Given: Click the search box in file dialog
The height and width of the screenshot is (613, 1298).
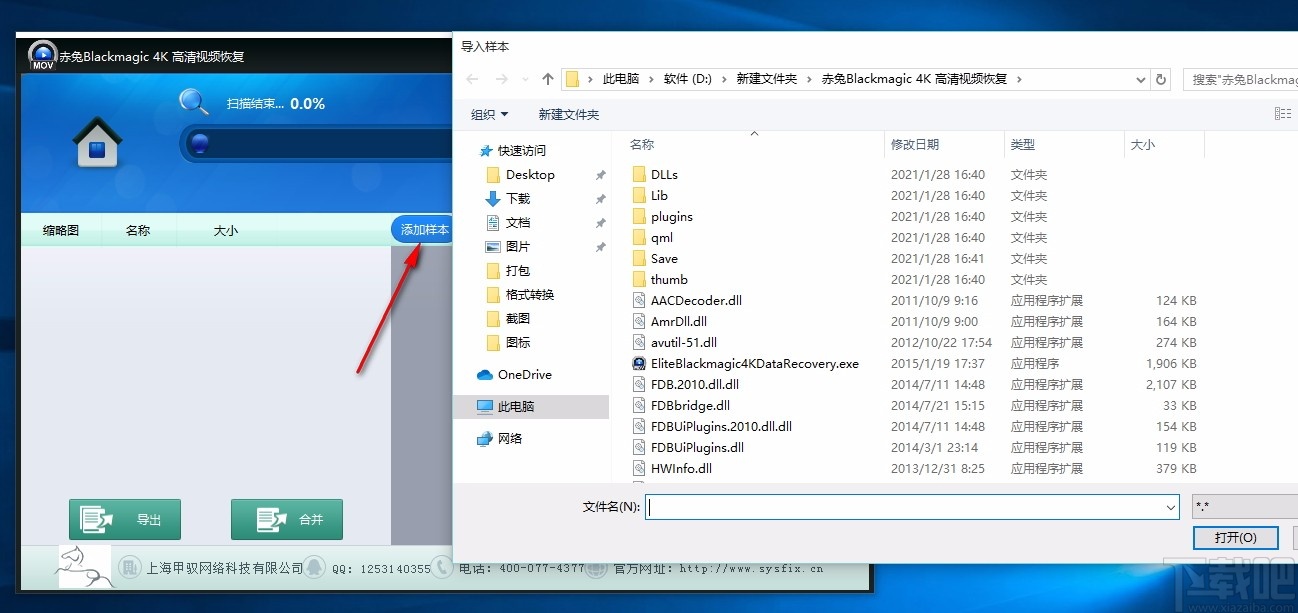Looking at the screenshot, I should click(x=1240, y=79).
